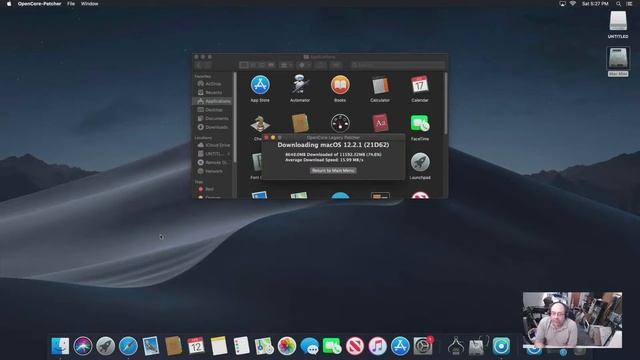Open the Window menu
Screen dimensions: 640x360
click(x=89, y=4)
